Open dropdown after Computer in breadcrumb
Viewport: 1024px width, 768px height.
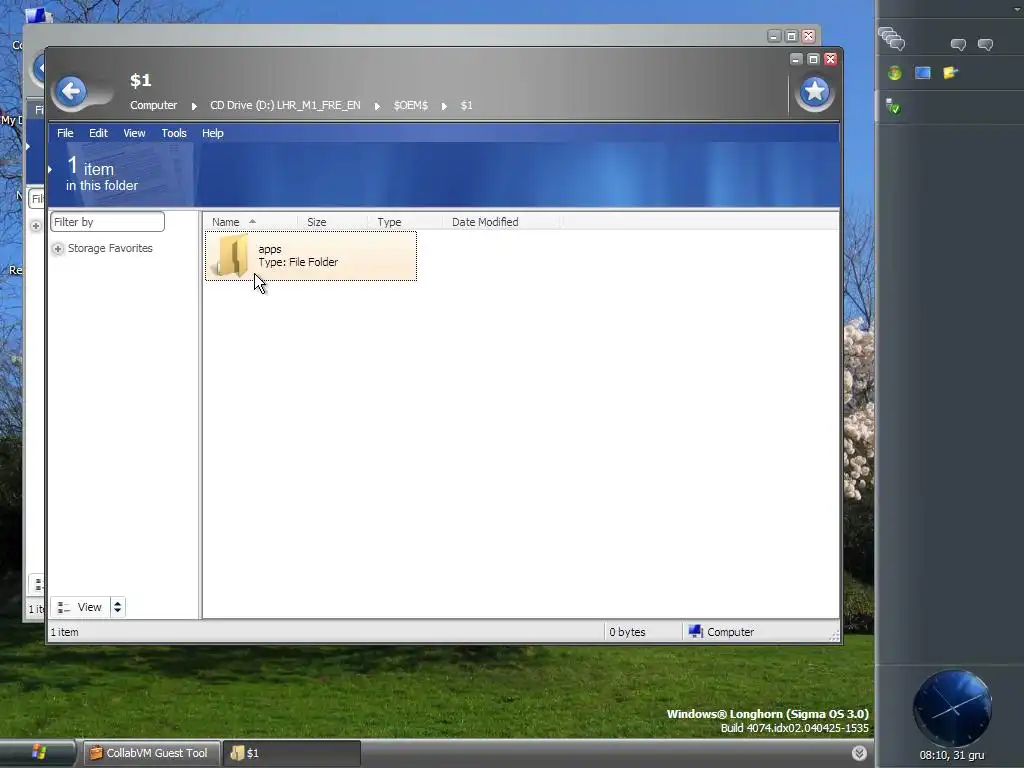tap(194, 106)
